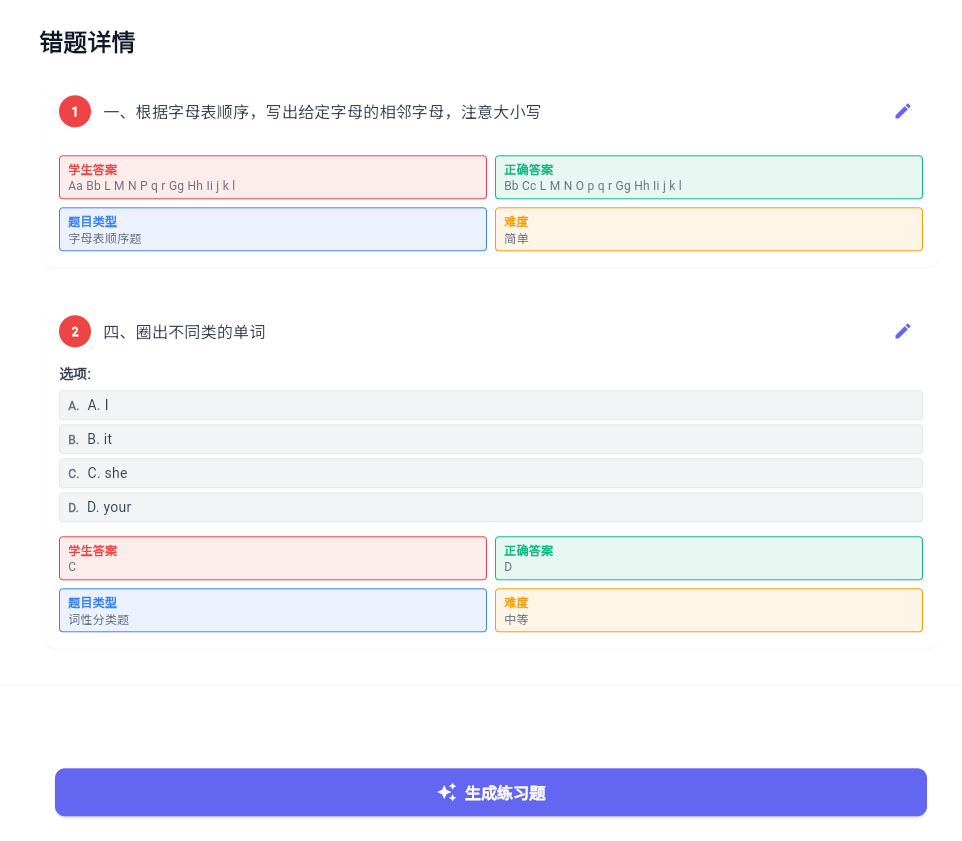Click the question title 四、圈出不同类的单词
The image size is (962, 841).
tap(185, 332)
